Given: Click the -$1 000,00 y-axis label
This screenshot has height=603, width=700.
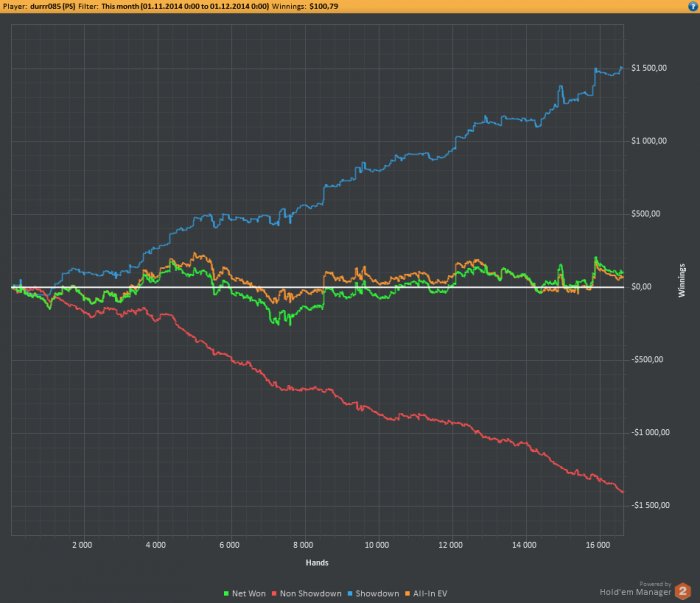Looking at the screenshot, I should pyautogui.click(x=650, y=432).
